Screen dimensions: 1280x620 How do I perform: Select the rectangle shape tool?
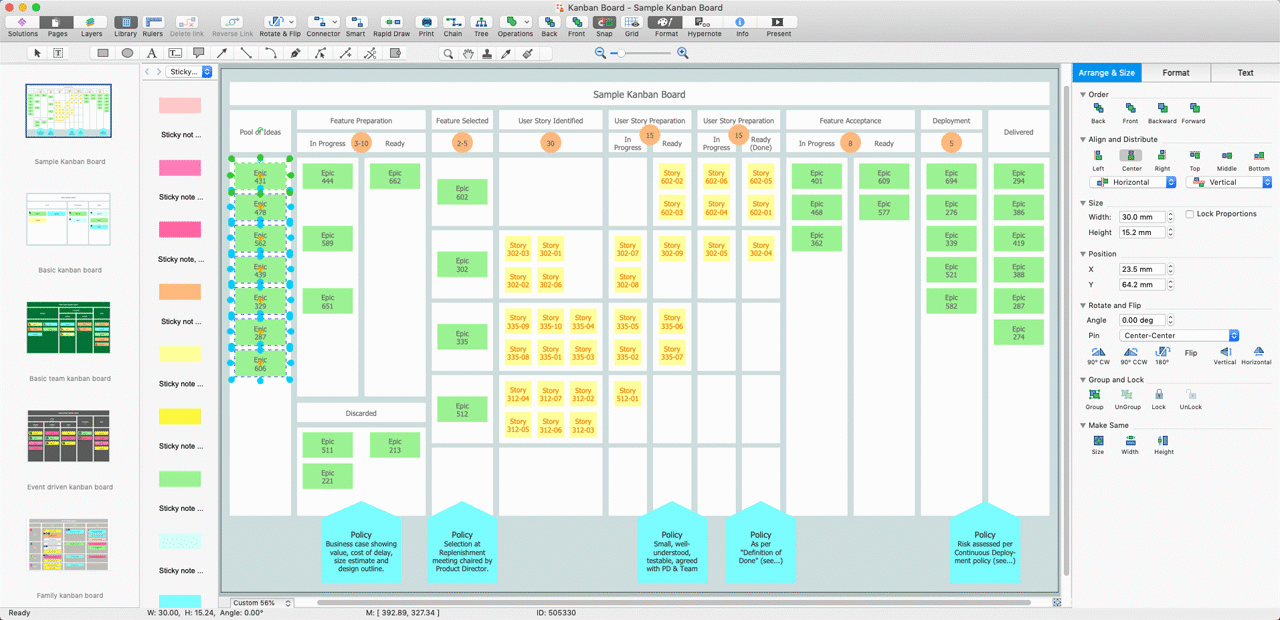(x=103, y=53)
